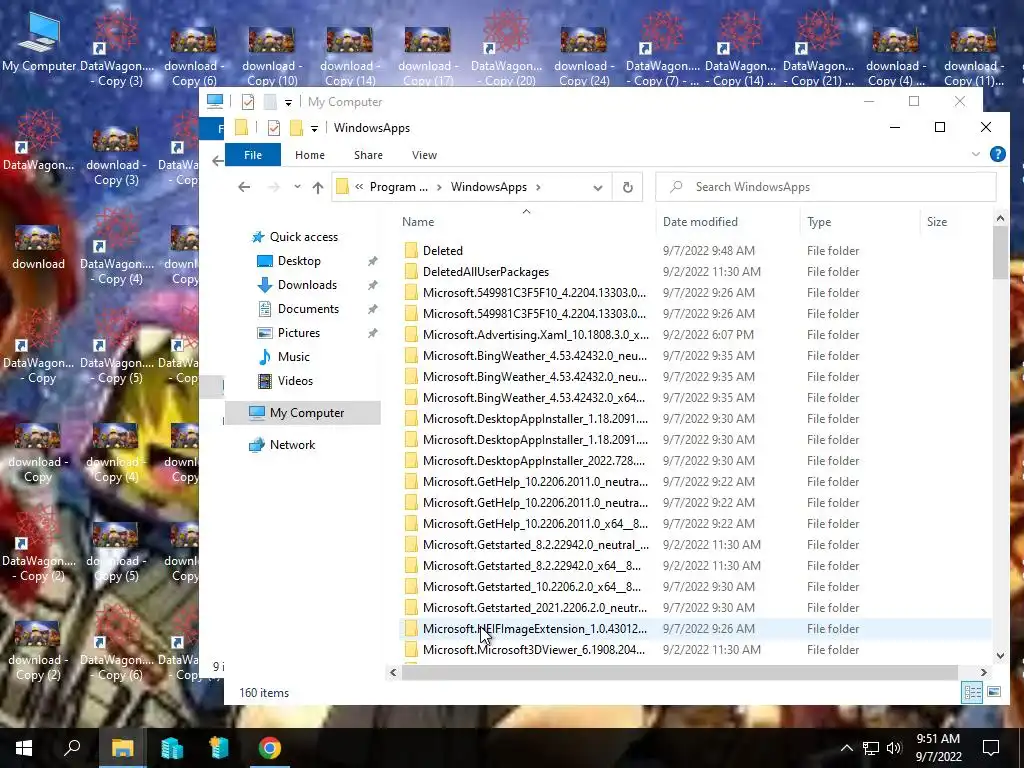
Task: Sort by Date modified column header
Action: [728, 222]
